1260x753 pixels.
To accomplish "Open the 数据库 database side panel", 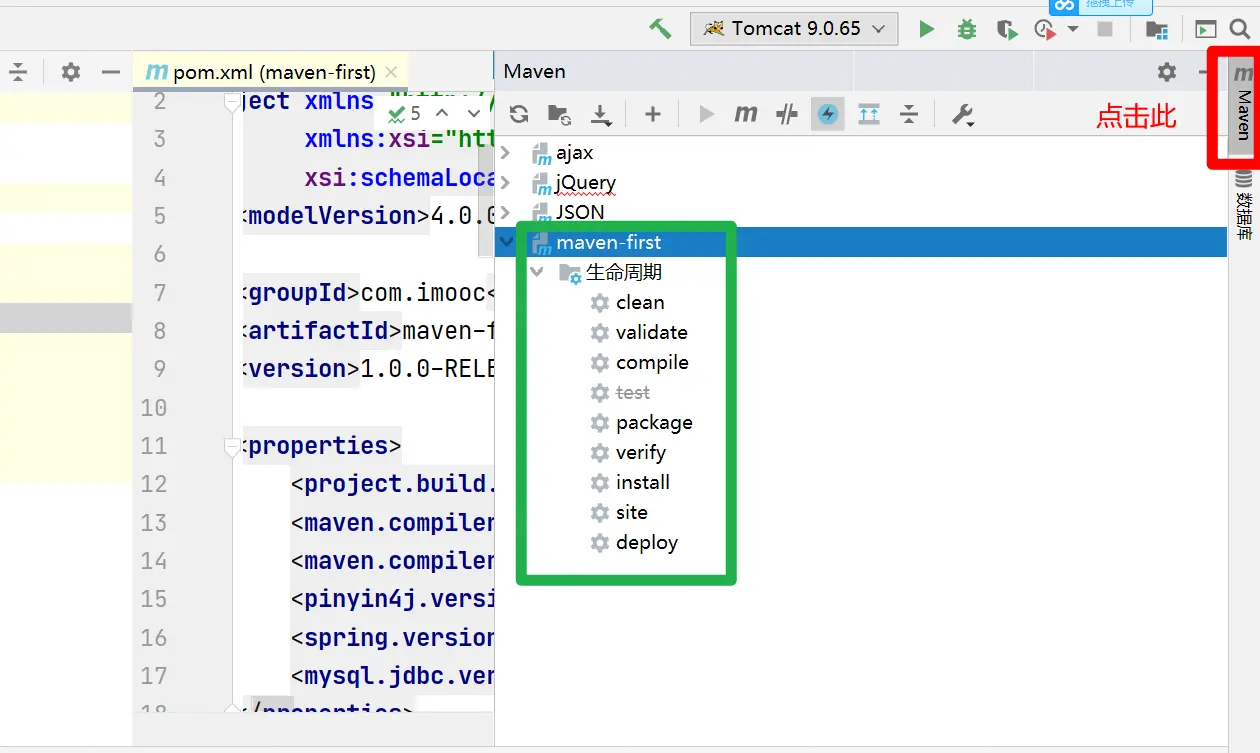I will click(x=1243, y=205).
